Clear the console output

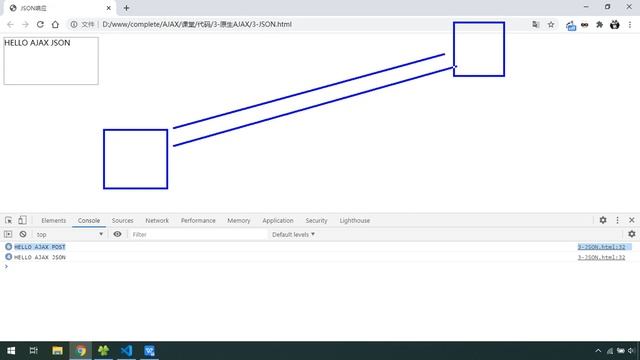(23, 234)
